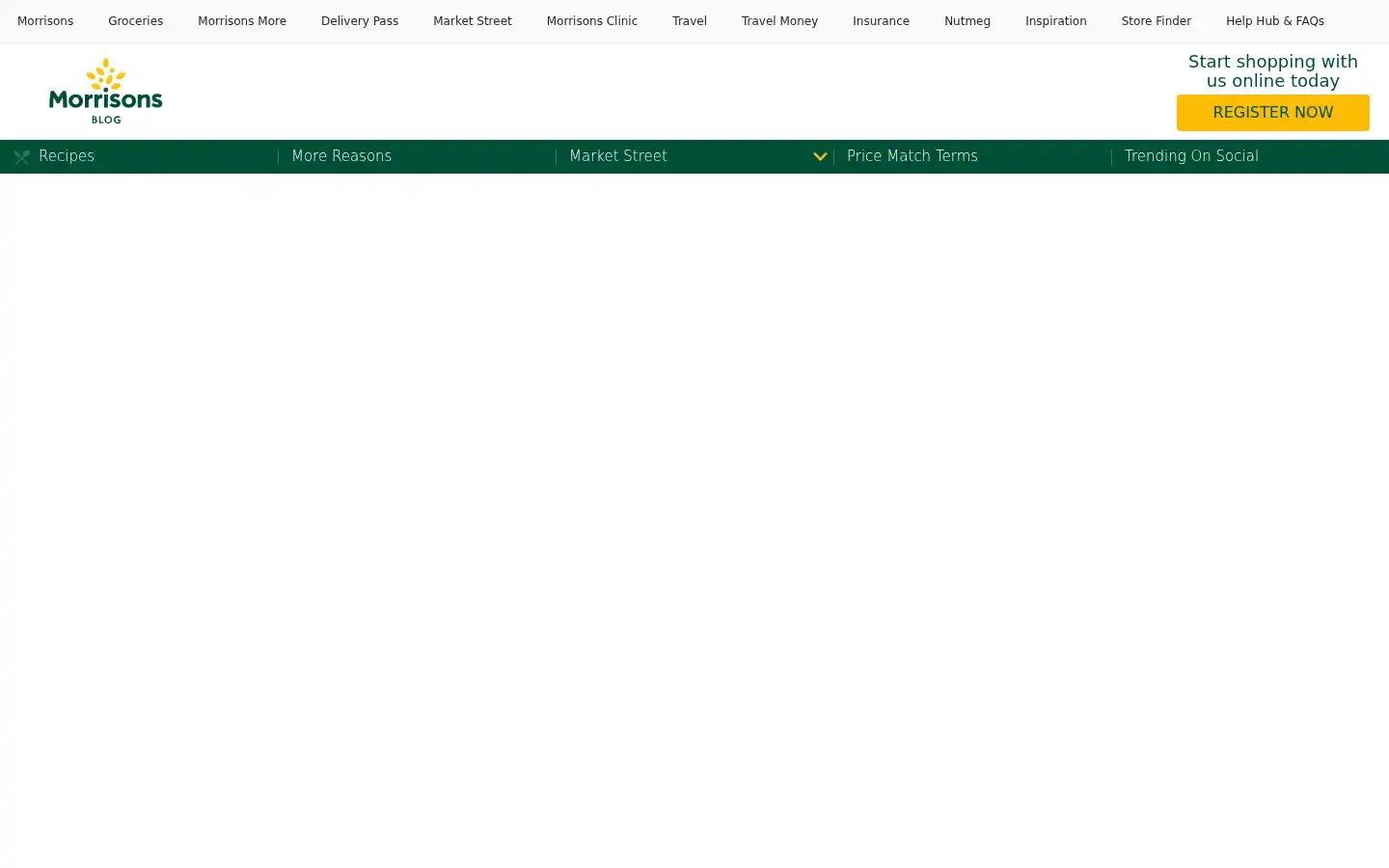Image resolution: width=1389 pixels, height=868 pixels.
Task: Go to the Inspiration link
Action: (x=1056, y=21)
